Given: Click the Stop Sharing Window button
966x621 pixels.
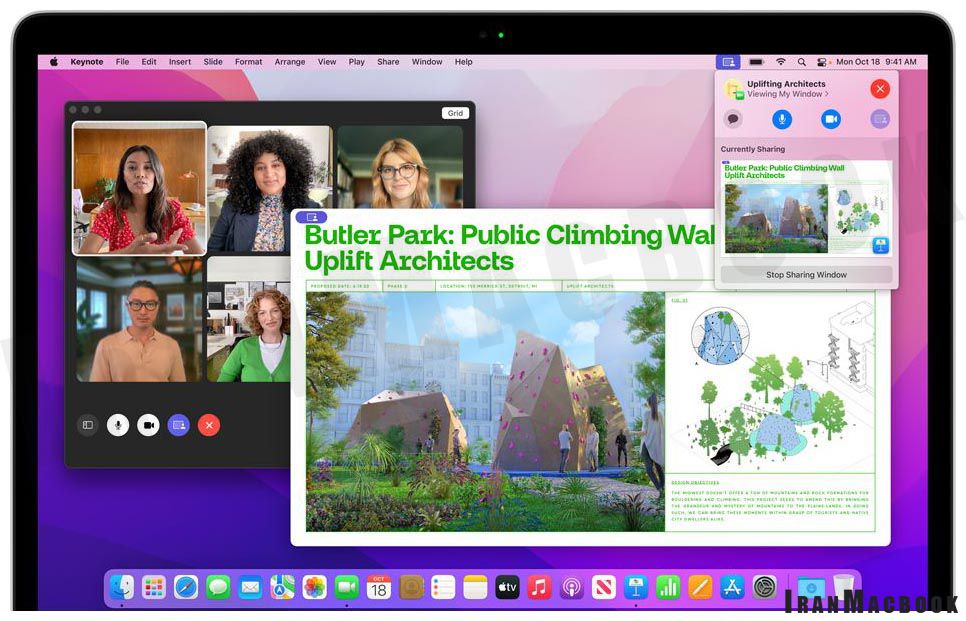Looking at the screenshot, I should pos(806,275).
